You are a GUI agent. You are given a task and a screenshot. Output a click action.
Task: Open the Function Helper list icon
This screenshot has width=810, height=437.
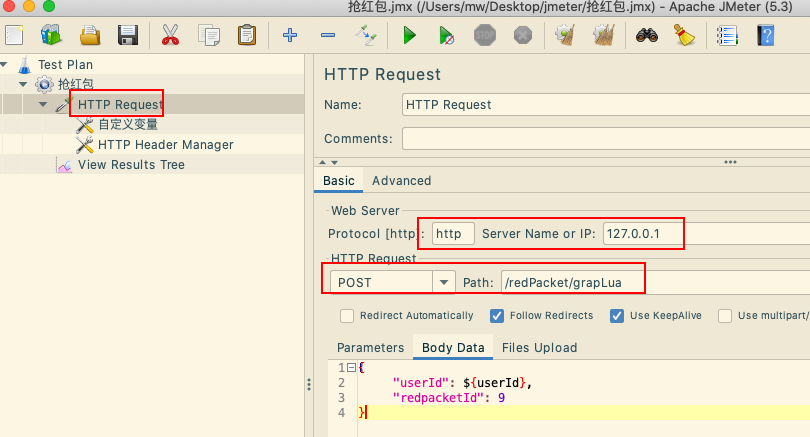coord(728,36)
